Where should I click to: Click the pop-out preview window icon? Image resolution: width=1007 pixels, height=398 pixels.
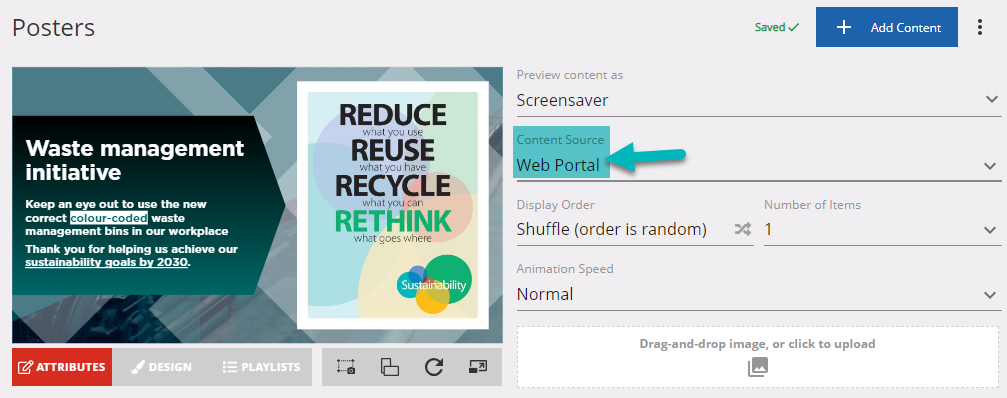478,367
